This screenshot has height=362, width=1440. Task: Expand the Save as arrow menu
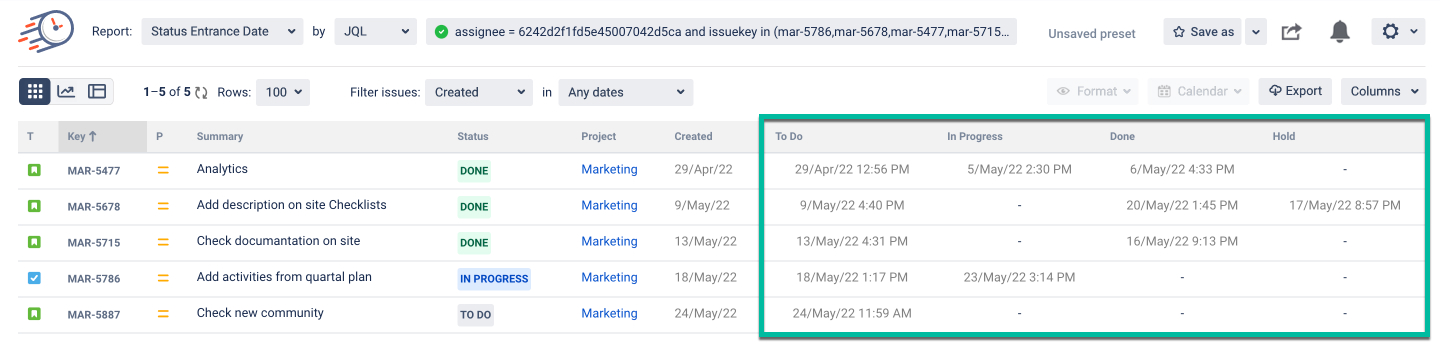[x=1256, y=32]
